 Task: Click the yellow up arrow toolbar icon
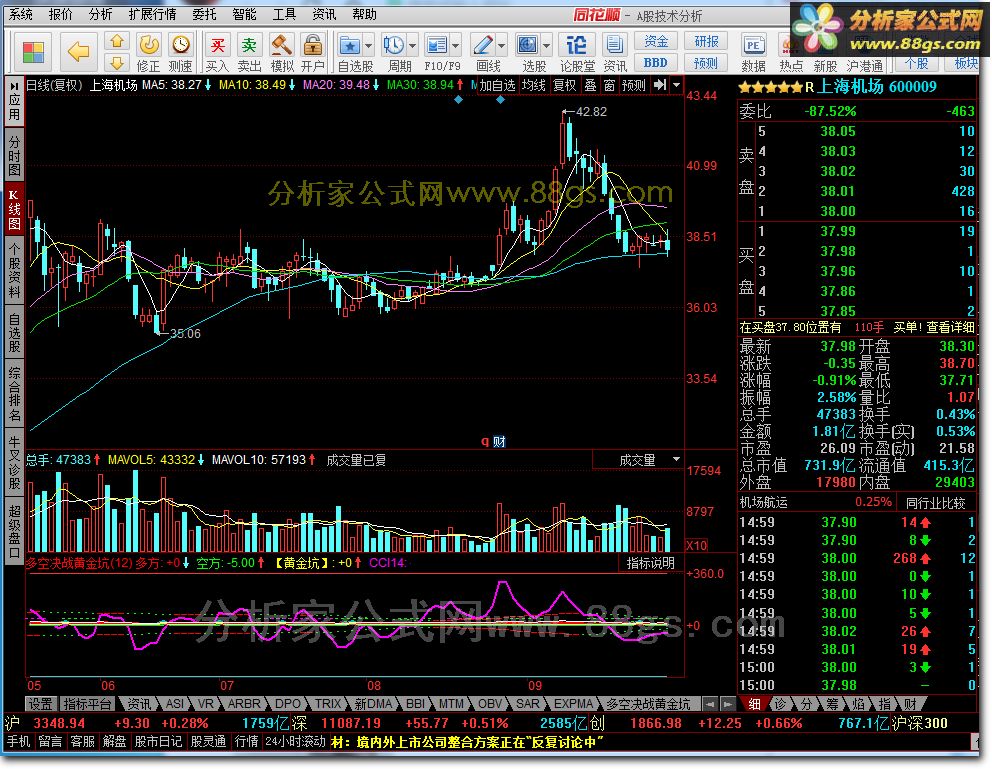[x=117, y=41]
